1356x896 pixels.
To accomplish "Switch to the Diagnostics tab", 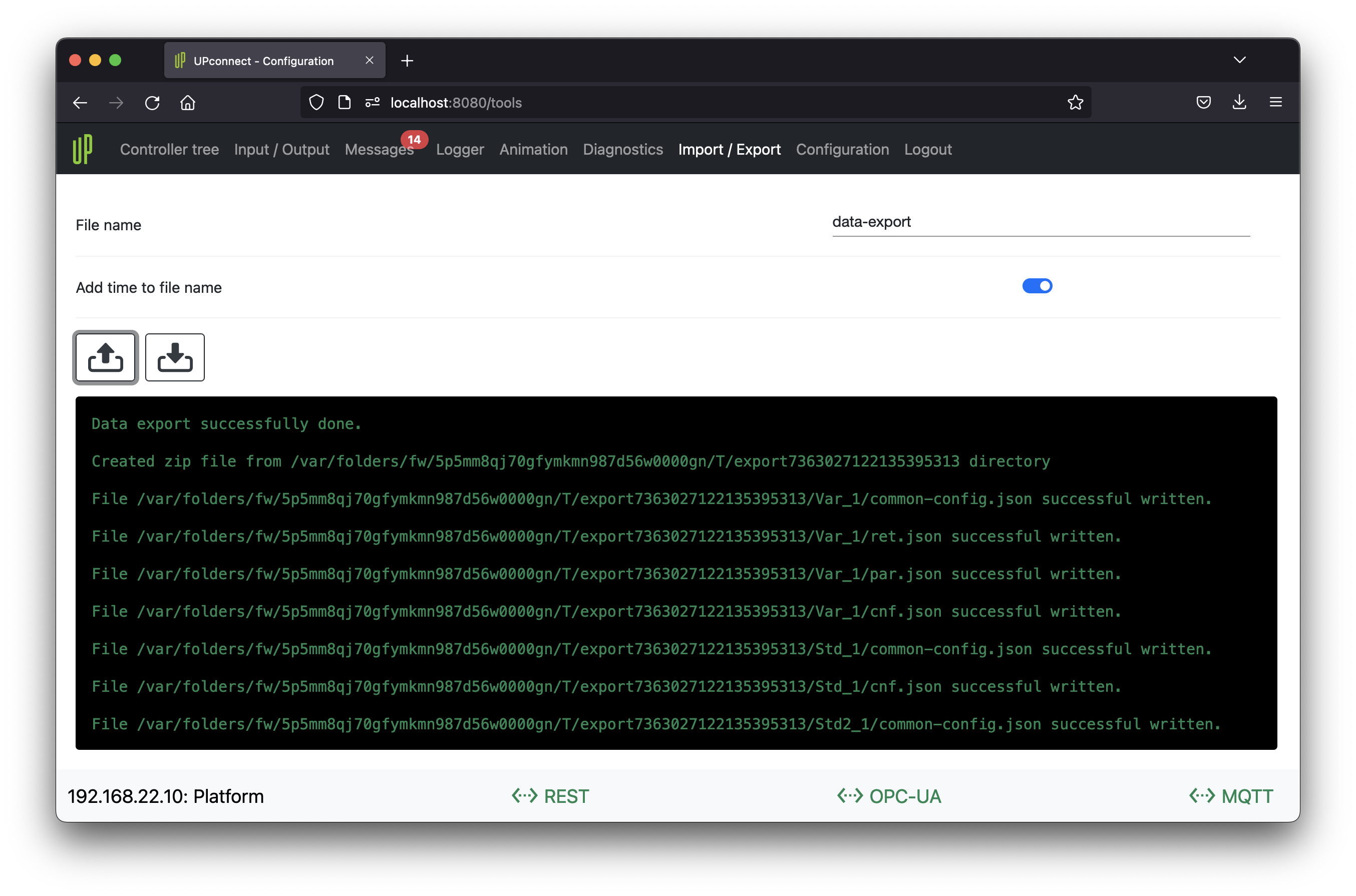I will coord(622,150).
